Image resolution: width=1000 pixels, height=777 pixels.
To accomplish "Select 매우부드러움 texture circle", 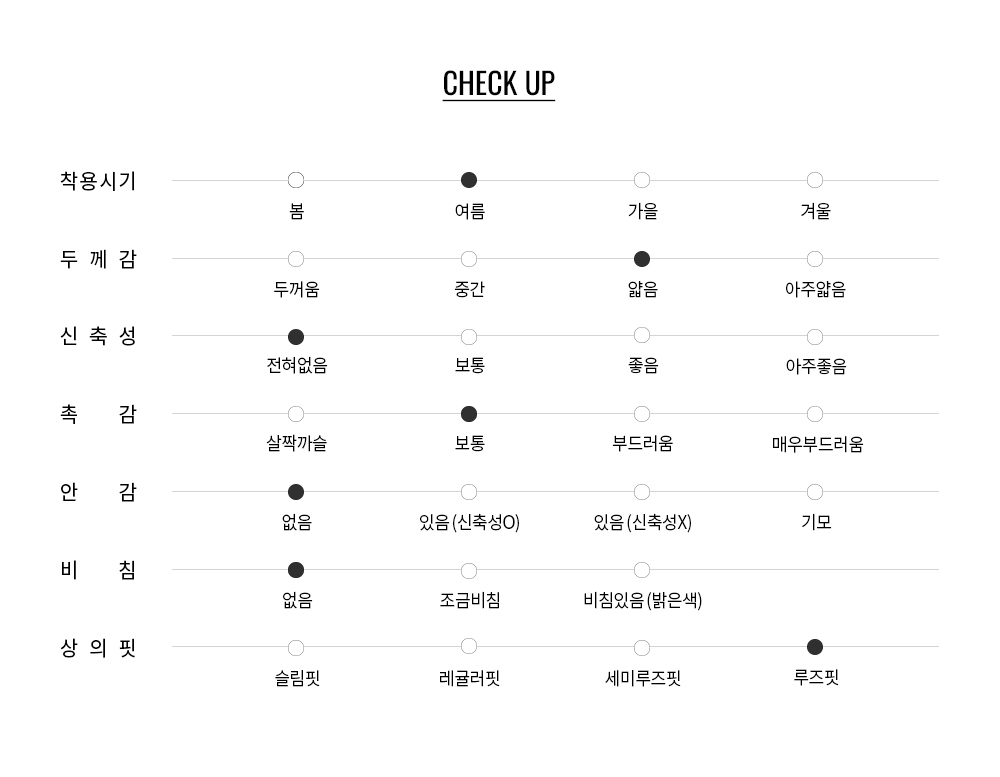I will pyautogui.click(x=815, y=414).
